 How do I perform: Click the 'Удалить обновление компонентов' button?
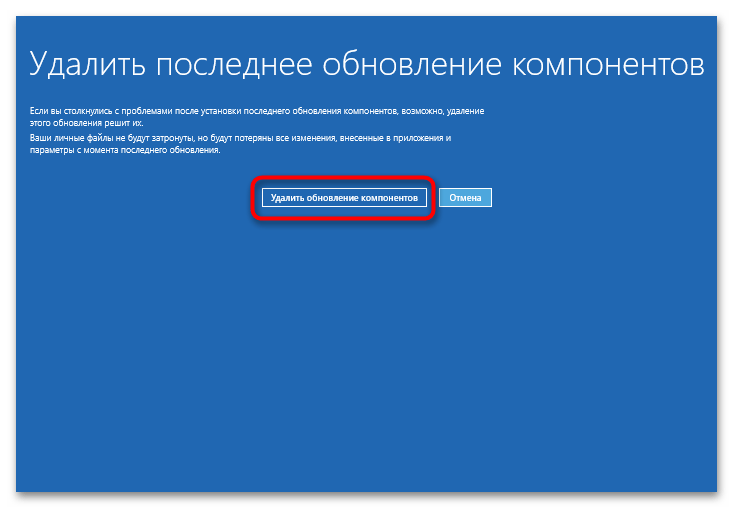(x=344, y=198)
